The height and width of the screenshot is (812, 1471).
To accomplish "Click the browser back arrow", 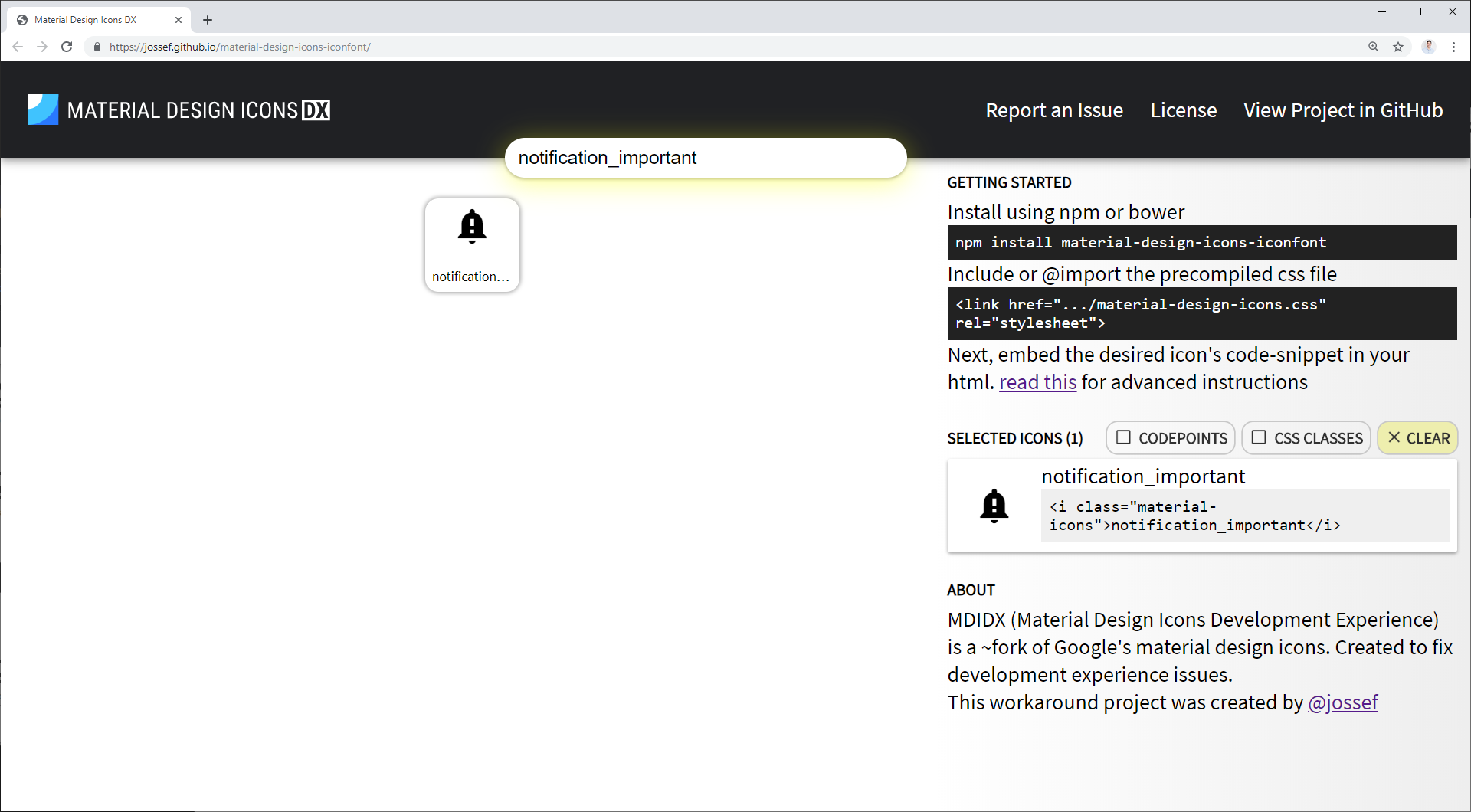I will tap(18, 47).
